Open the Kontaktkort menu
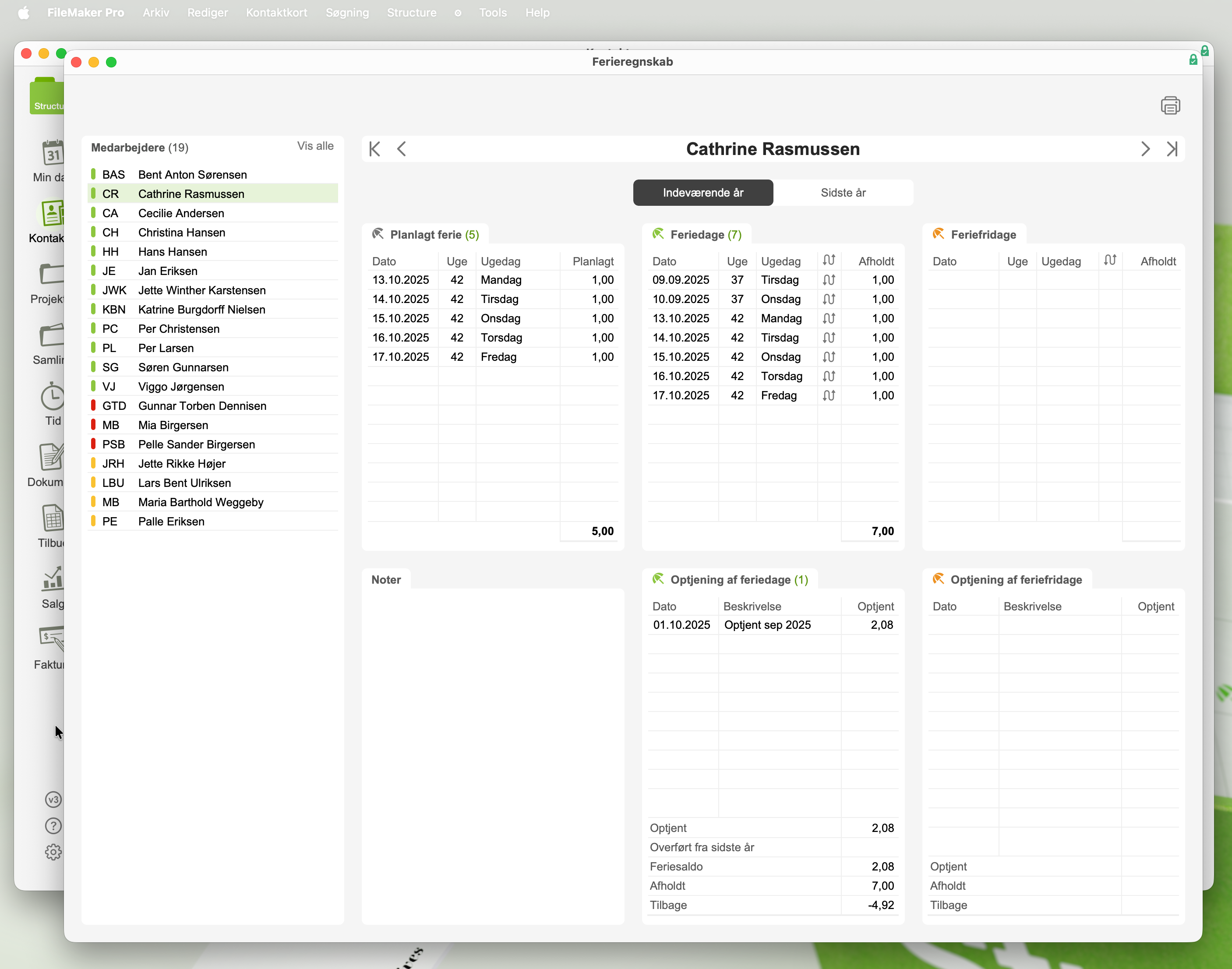The width and height of the screenshot is (1232, 969). (276, 13)
